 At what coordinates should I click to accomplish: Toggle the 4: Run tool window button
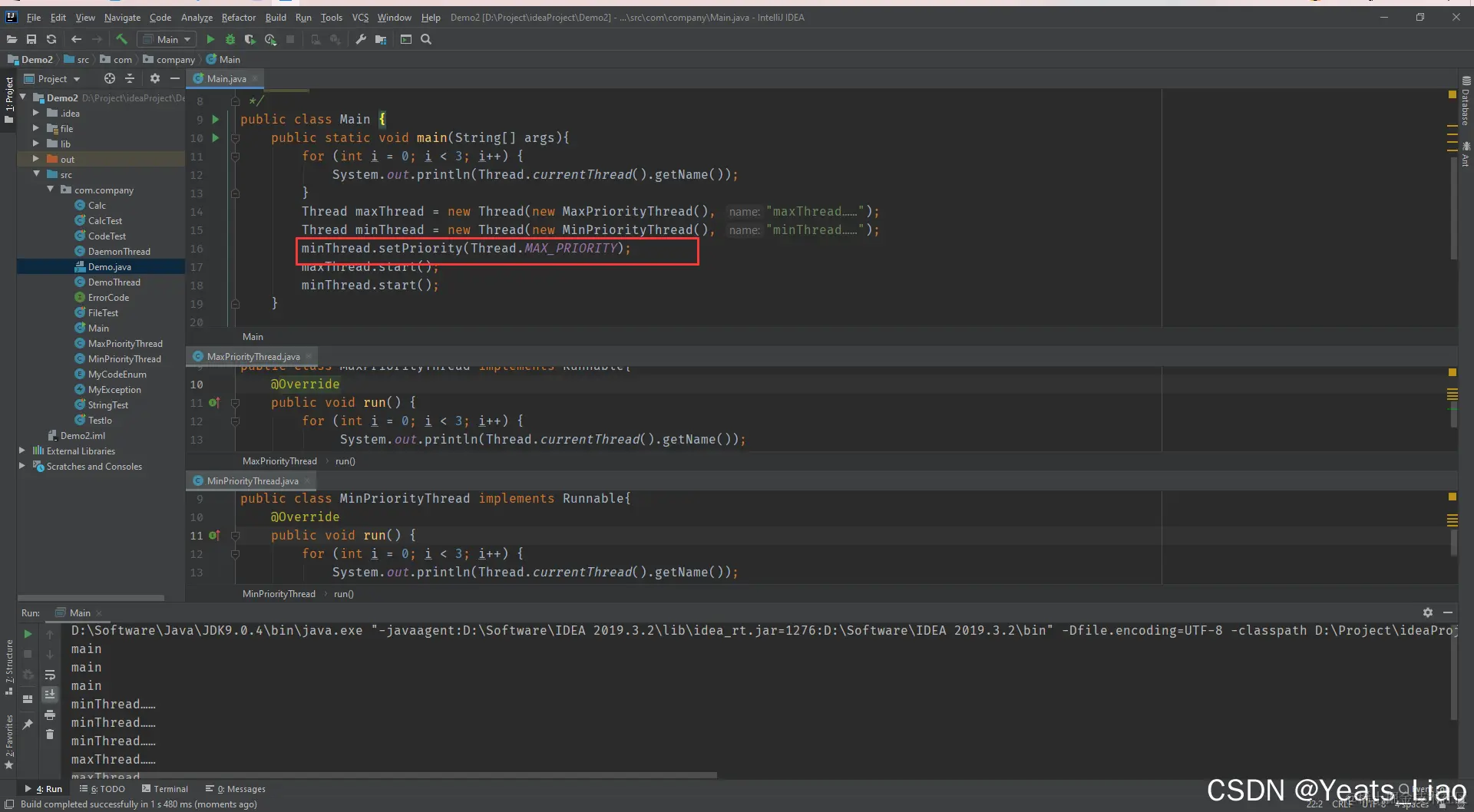(x=44, y=788)
